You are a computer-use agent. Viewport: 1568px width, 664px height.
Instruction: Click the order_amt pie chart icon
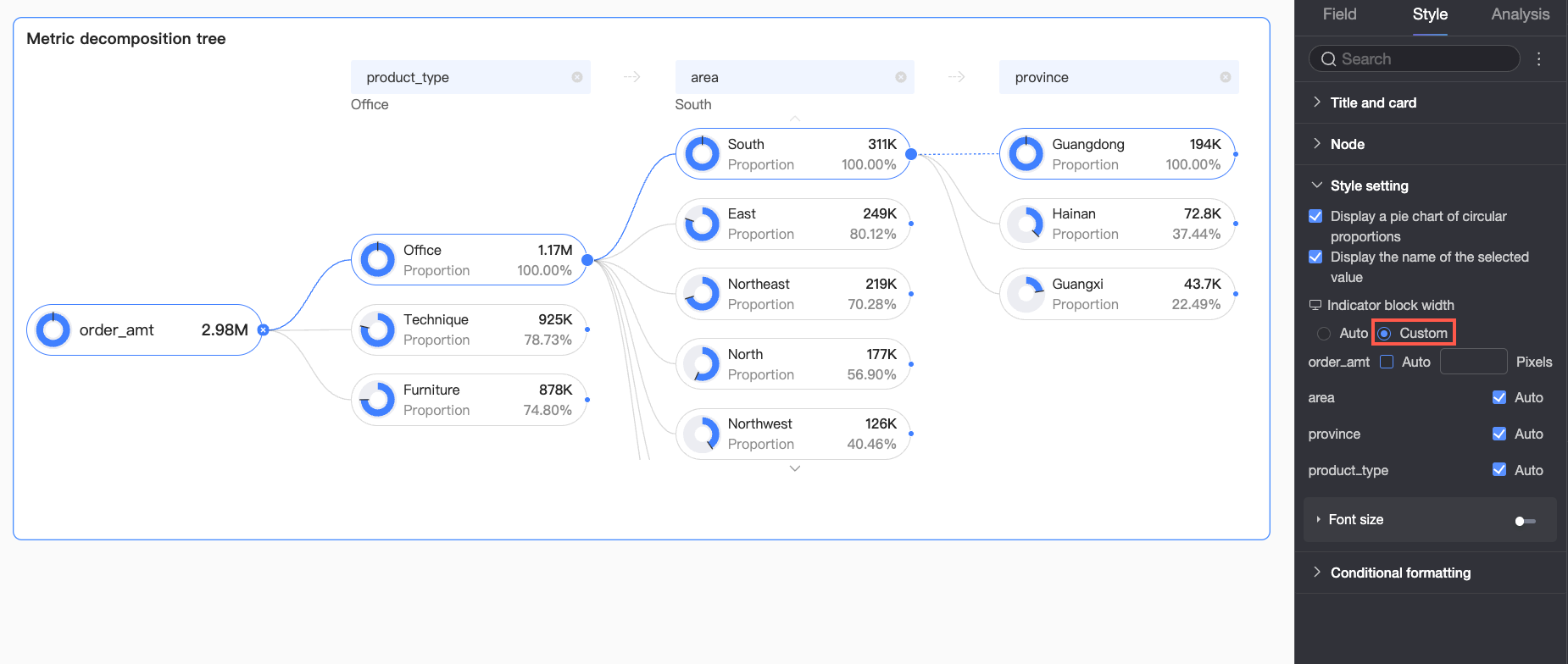coord(53,330)
